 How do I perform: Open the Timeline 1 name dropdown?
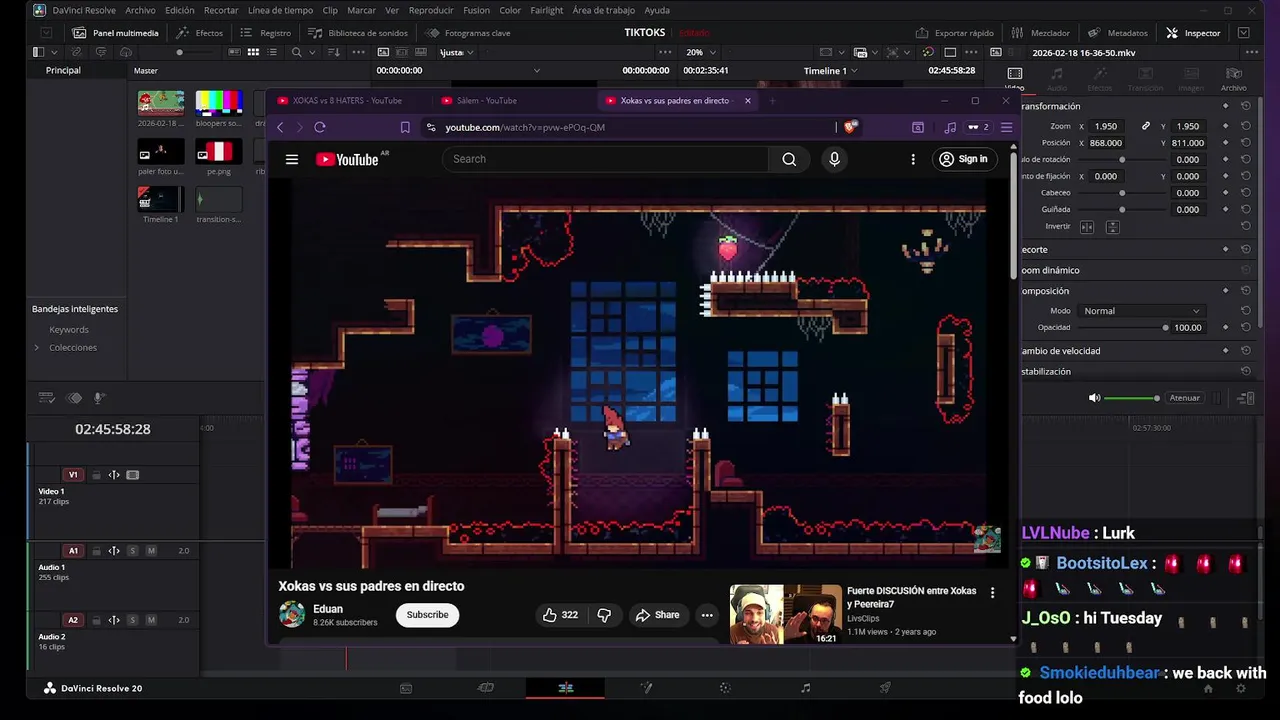click(x=832, y=71)
